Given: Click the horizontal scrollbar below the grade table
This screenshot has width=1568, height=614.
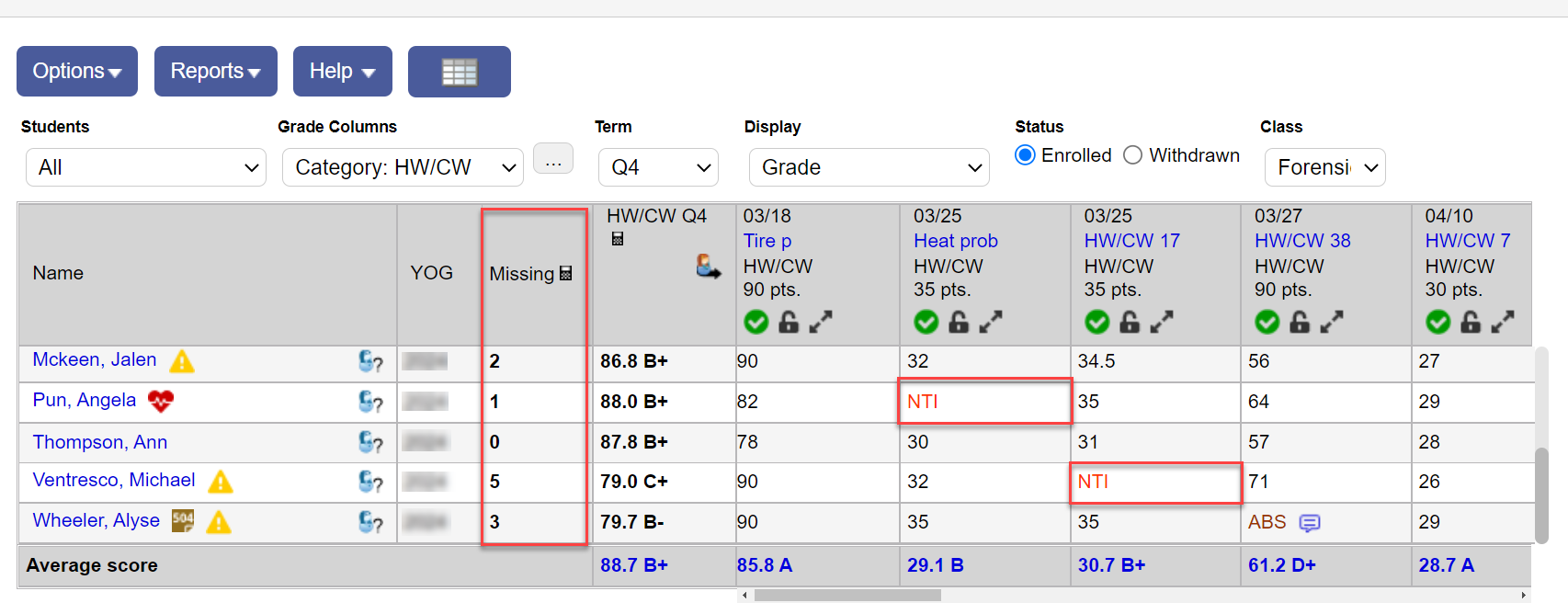Looking at the screenshot, I should click(x=847, y=596).
